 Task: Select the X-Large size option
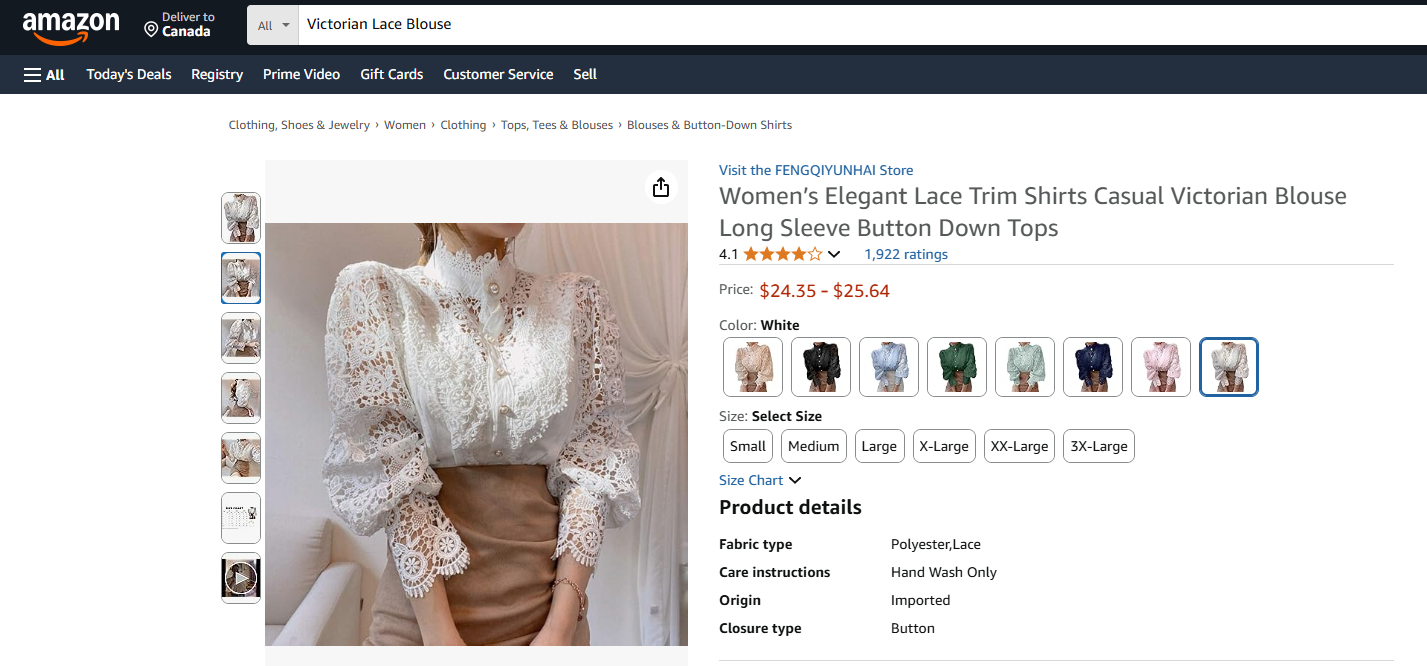tap(943, 446)
